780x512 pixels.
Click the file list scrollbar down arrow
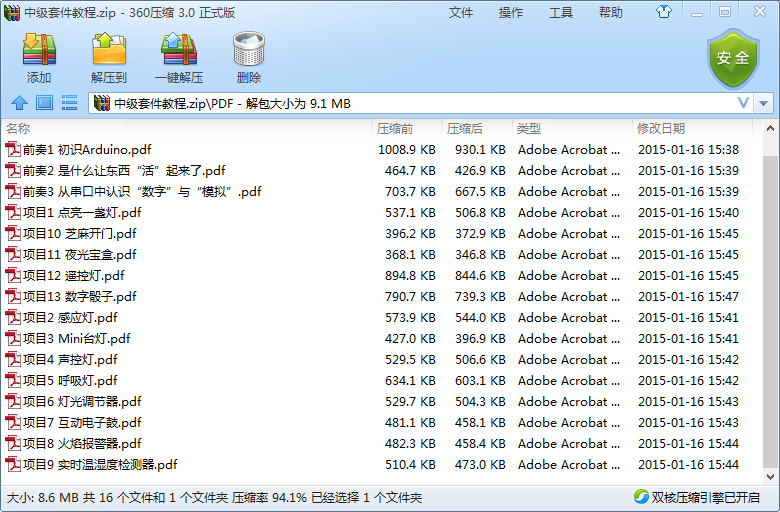pos(770,477)
